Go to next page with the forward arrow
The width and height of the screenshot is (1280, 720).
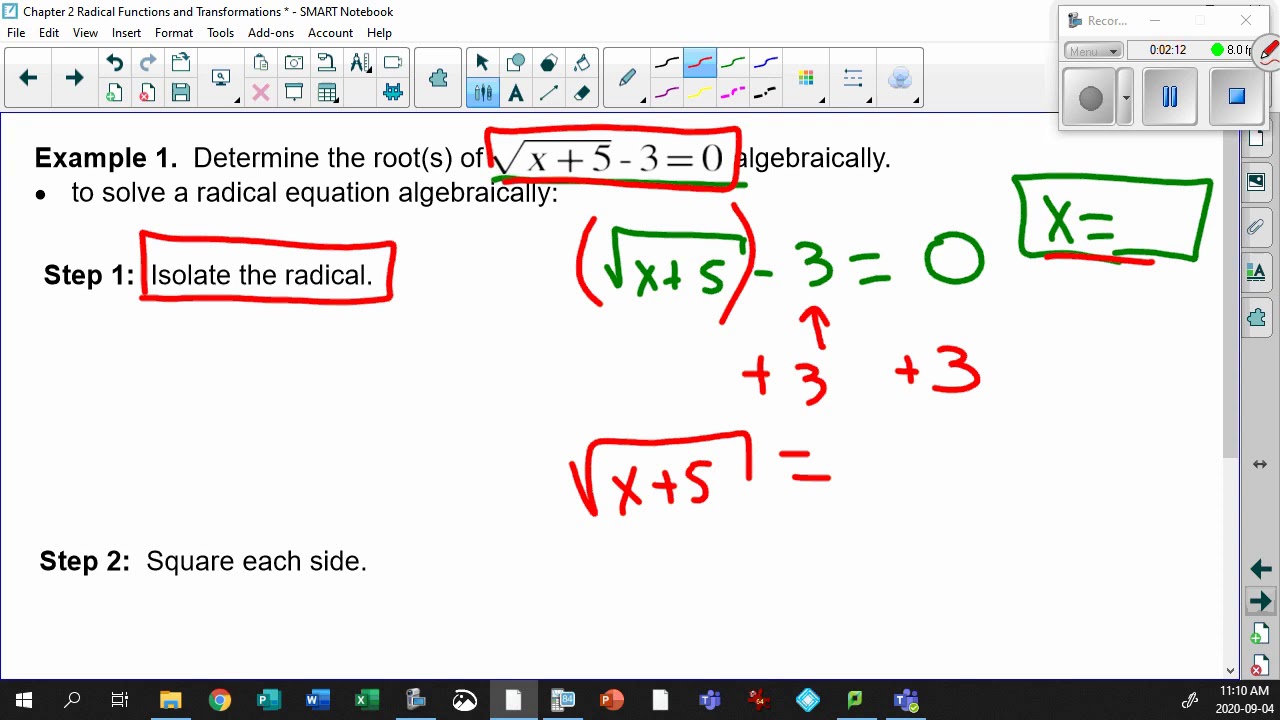[73, 78]
